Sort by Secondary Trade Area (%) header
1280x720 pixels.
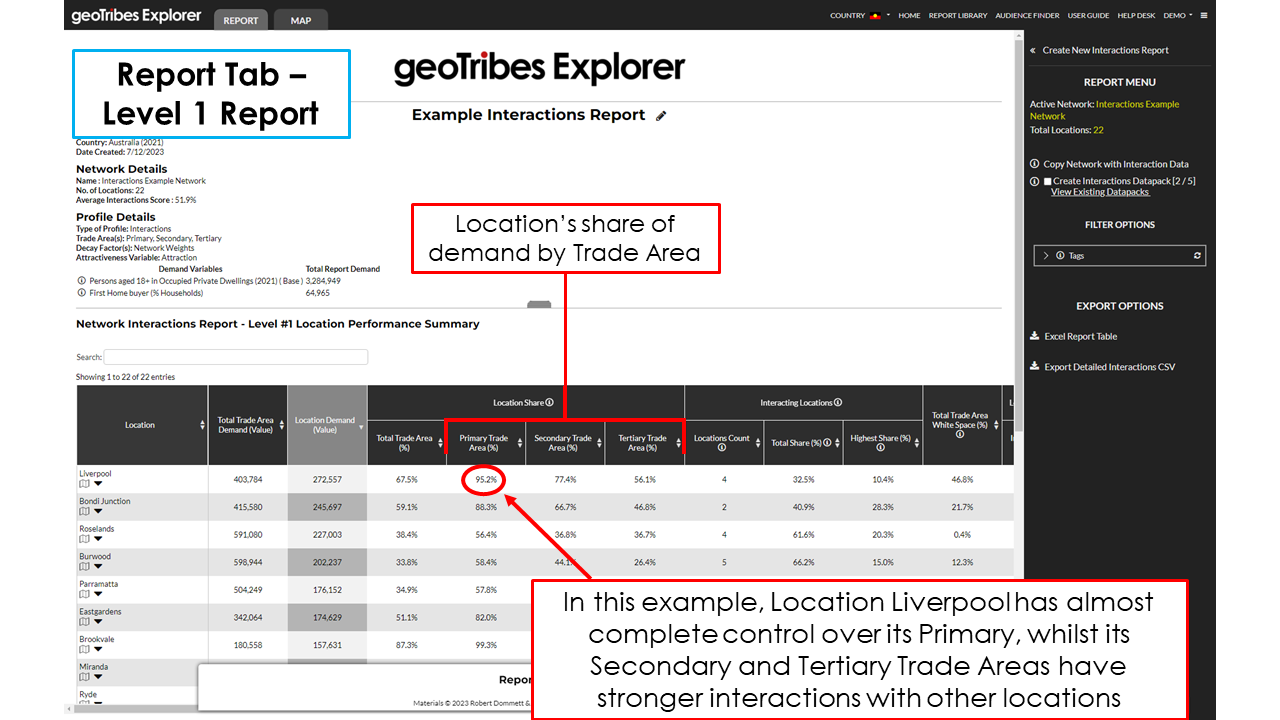(x=564, y=443)
